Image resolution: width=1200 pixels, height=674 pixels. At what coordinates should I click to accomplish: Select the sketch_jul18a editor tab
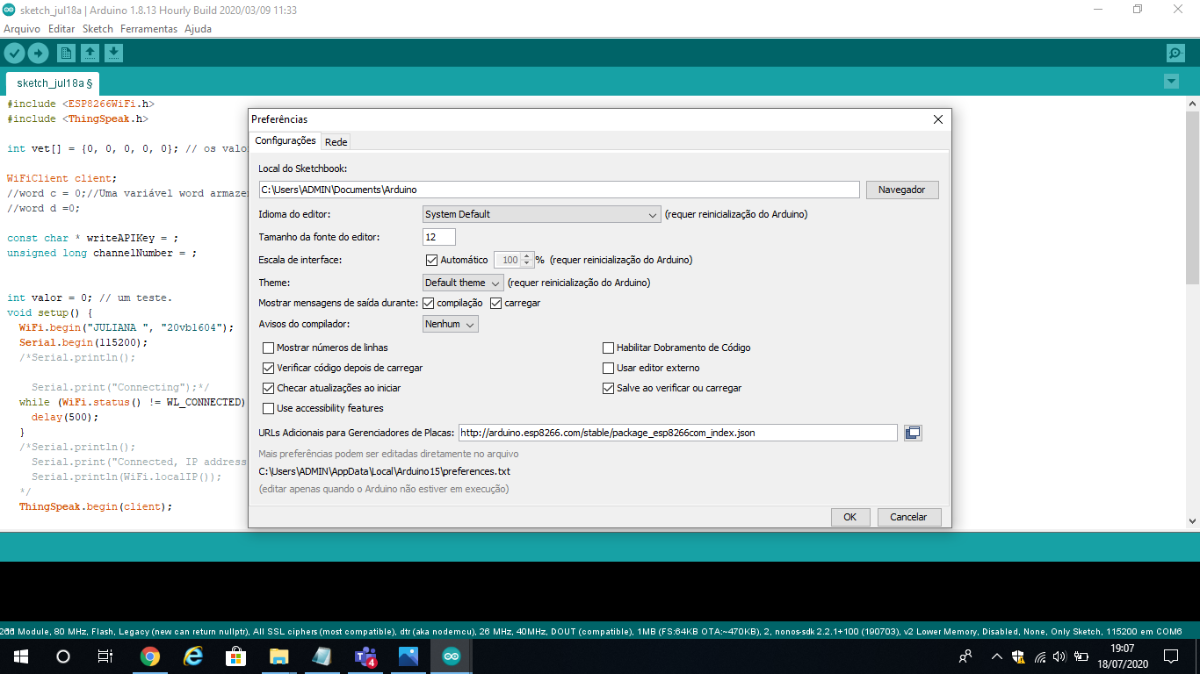tap(54, 83)
